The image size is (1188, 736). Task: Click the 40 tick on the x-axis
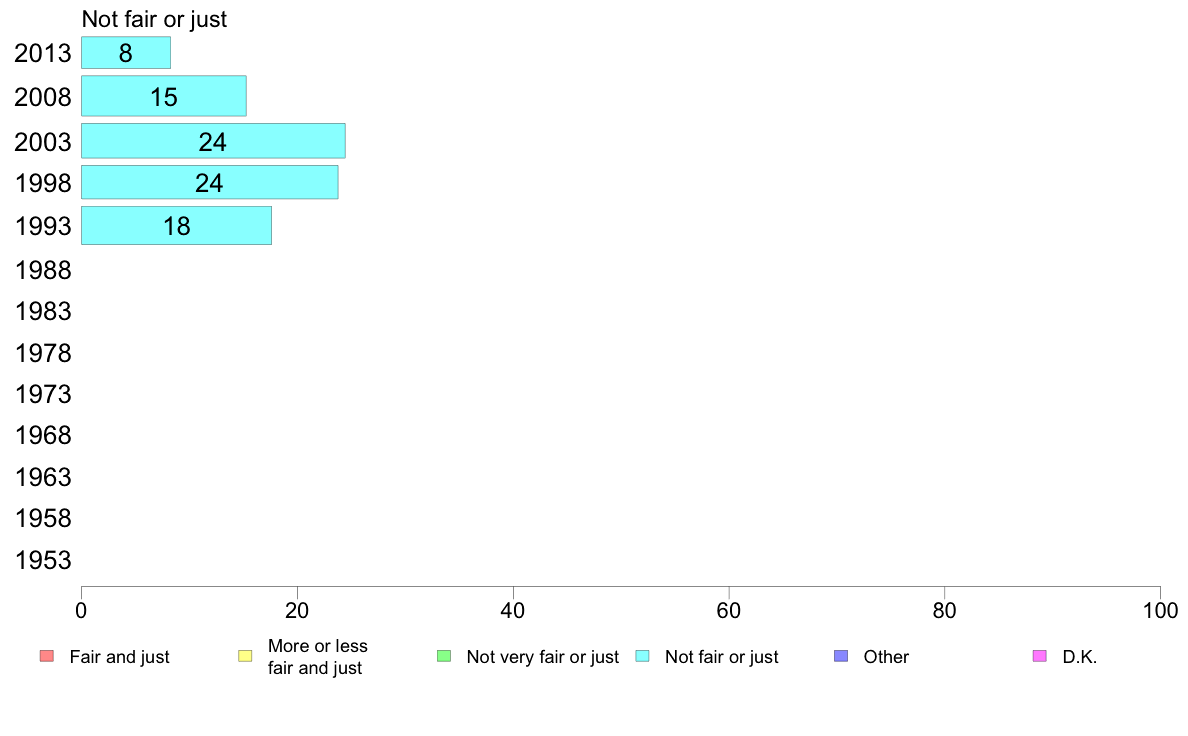pyautogui.click(x=513, y=610)
